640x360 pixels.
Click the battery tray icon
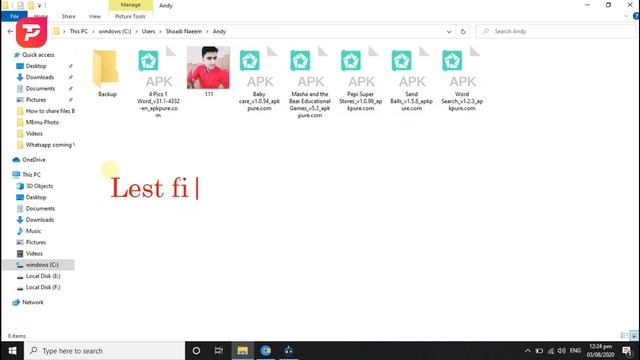[539, 351]
